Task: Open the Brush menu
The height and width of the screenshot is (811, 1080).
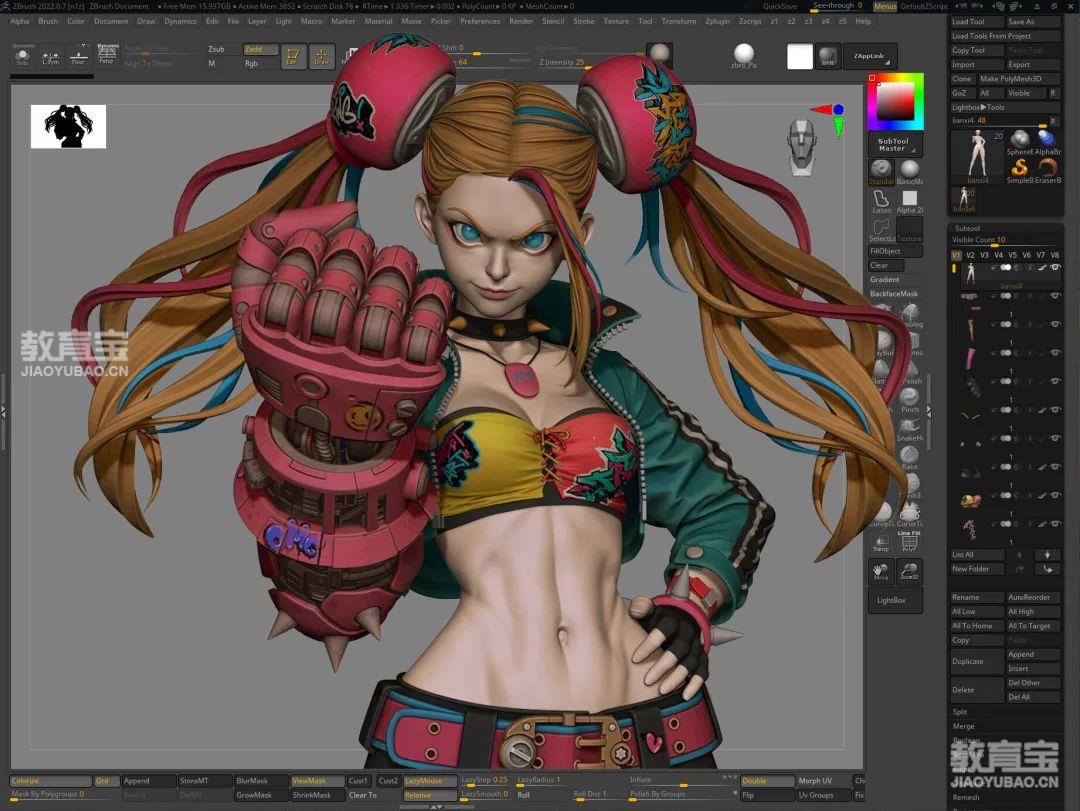Action: [x=48, y=21]
